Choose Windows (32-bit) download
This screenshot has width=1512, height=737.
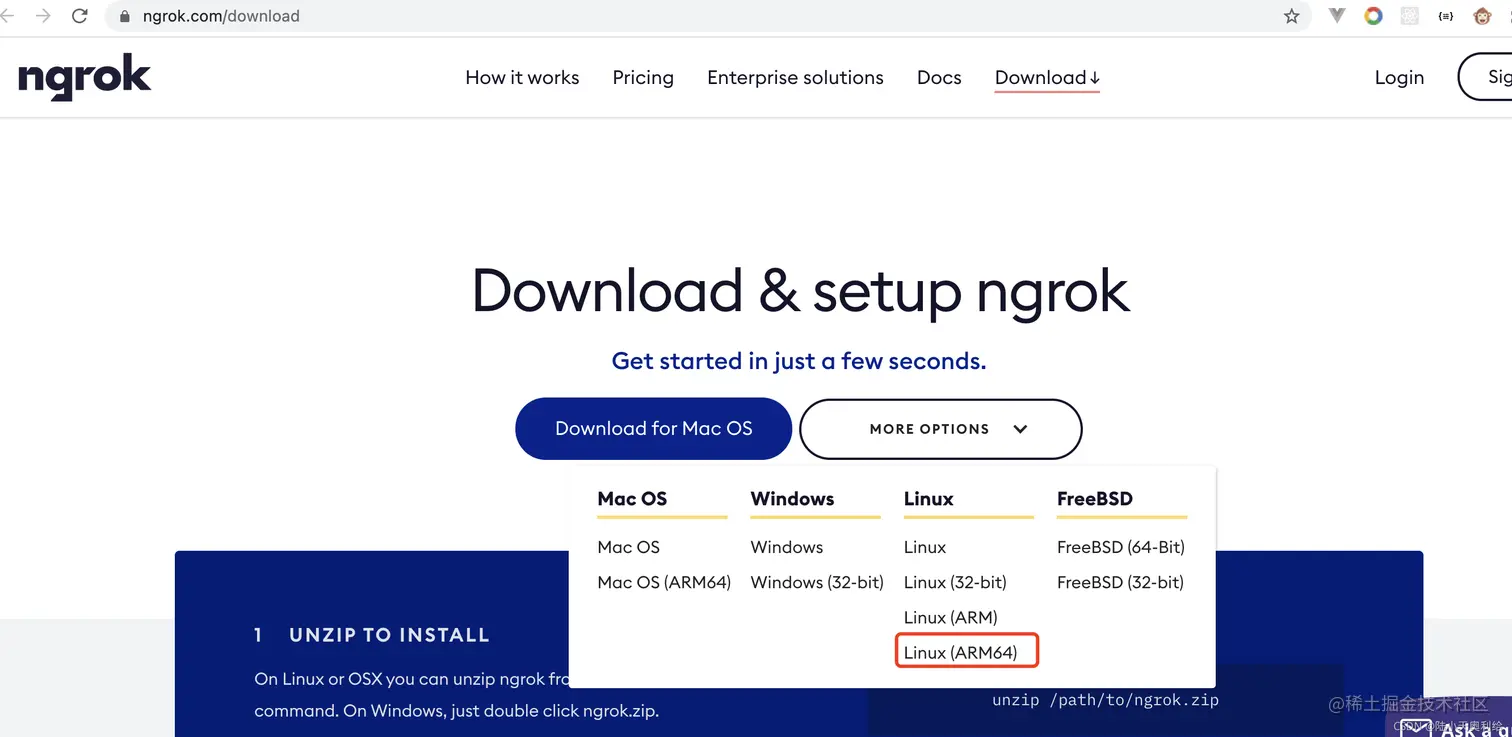click(x=817, y=582)
